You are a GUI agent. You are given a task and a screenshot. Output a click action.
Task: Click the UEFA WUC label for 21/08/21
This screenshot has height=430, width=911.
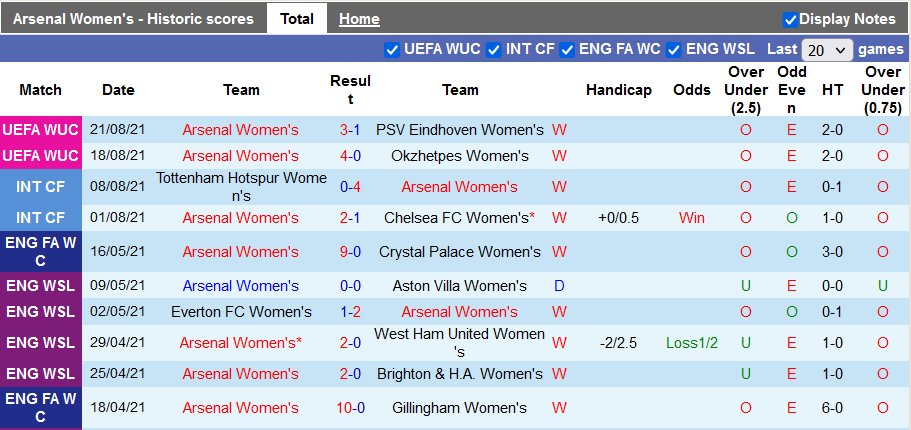[x=41, y=130]
